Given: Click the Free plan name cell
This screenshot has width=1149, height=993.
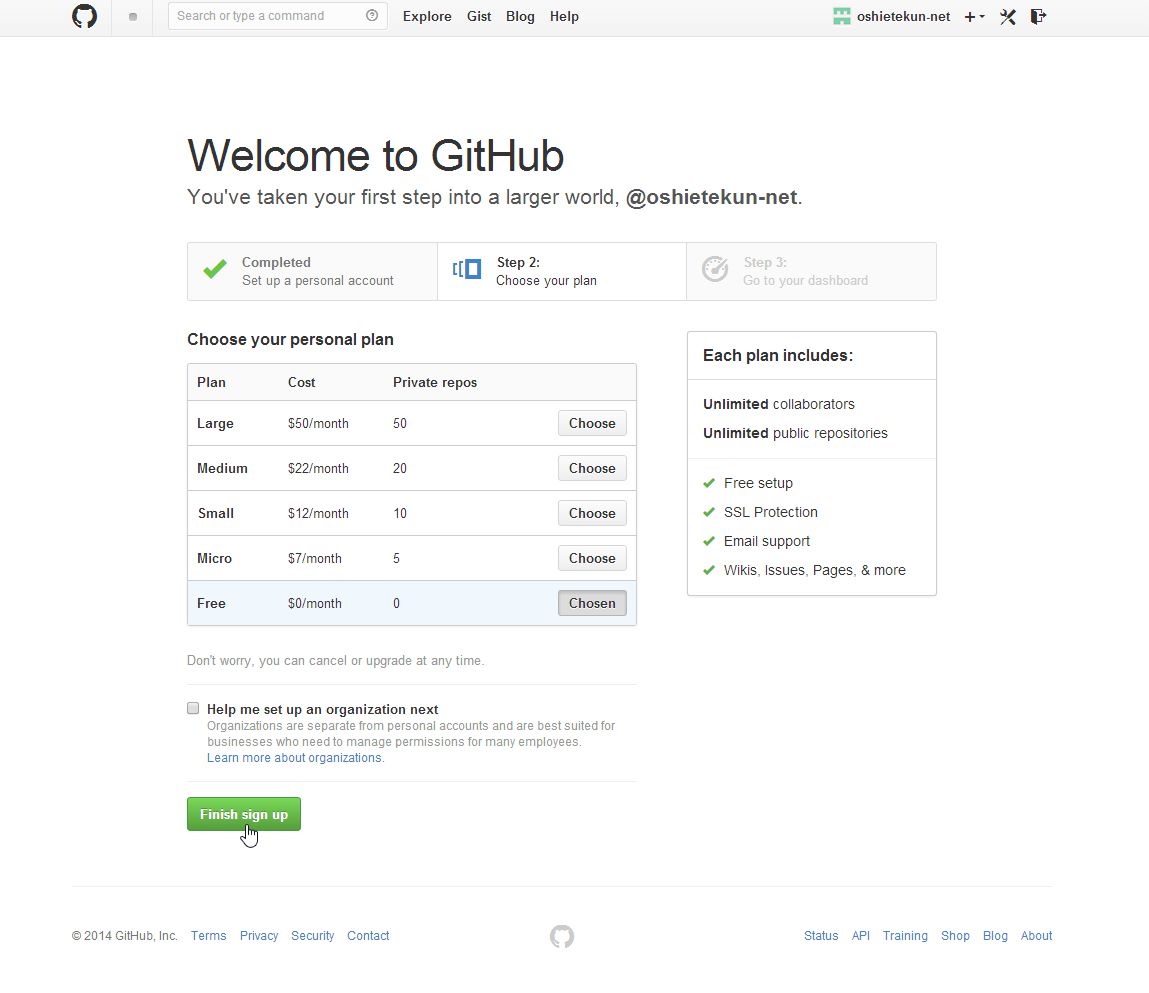Looking at the screenshot, I should 211,603.
